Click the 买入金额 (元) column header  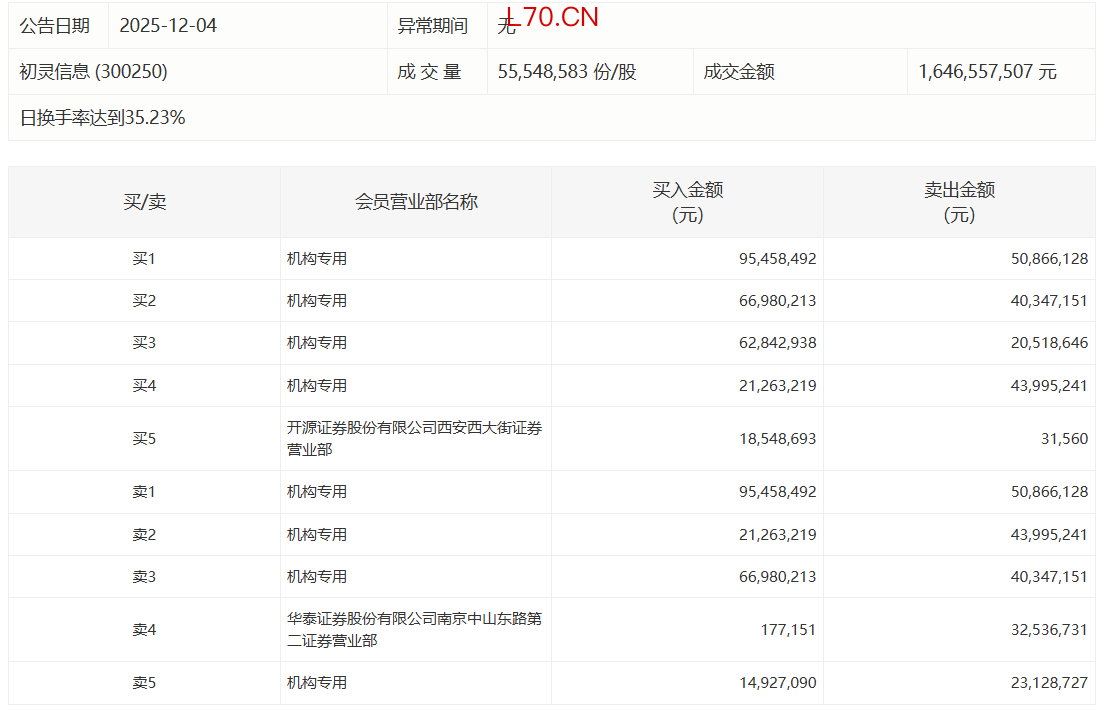click(687, 202)
